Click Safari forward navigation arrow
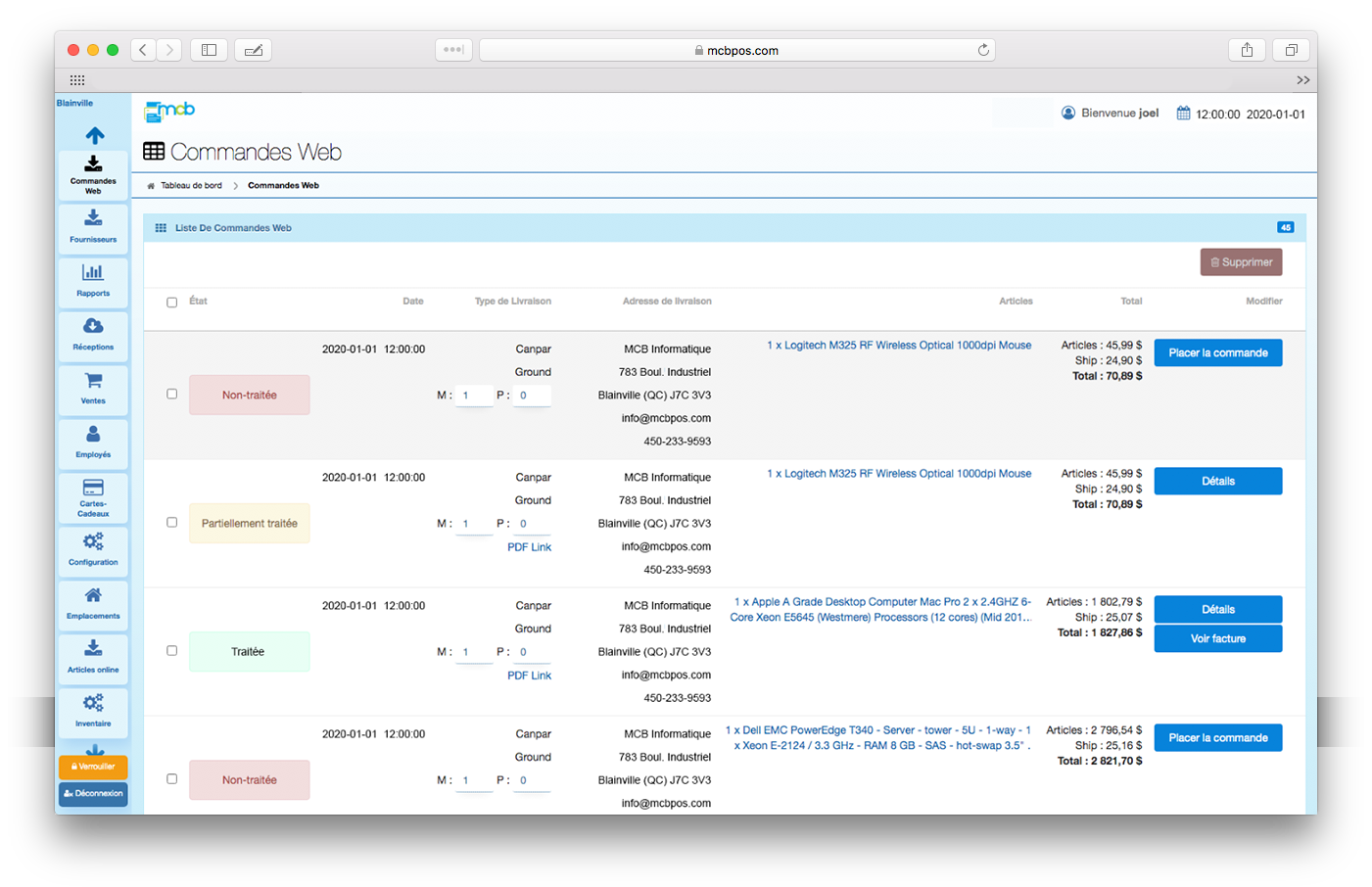 click(169, 50)
